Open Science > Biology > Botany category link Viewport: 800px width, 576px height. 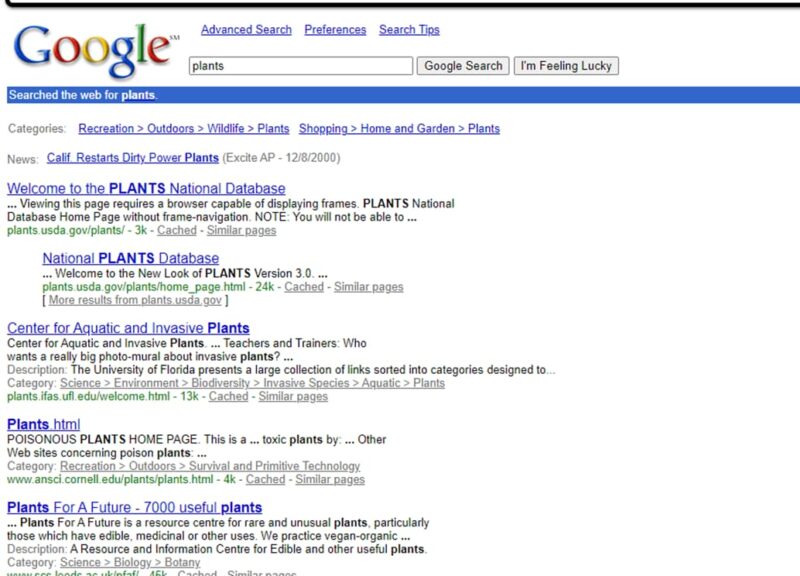point(130,563)
